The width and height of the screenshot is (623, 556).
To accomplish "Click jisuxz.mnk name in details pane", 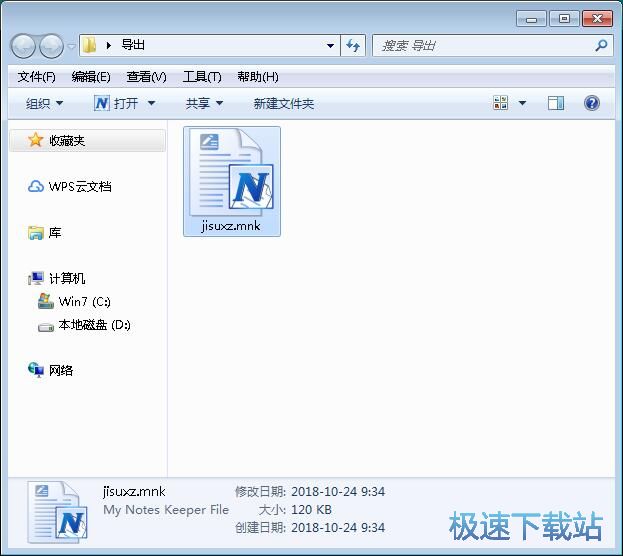I will point(134,492).
